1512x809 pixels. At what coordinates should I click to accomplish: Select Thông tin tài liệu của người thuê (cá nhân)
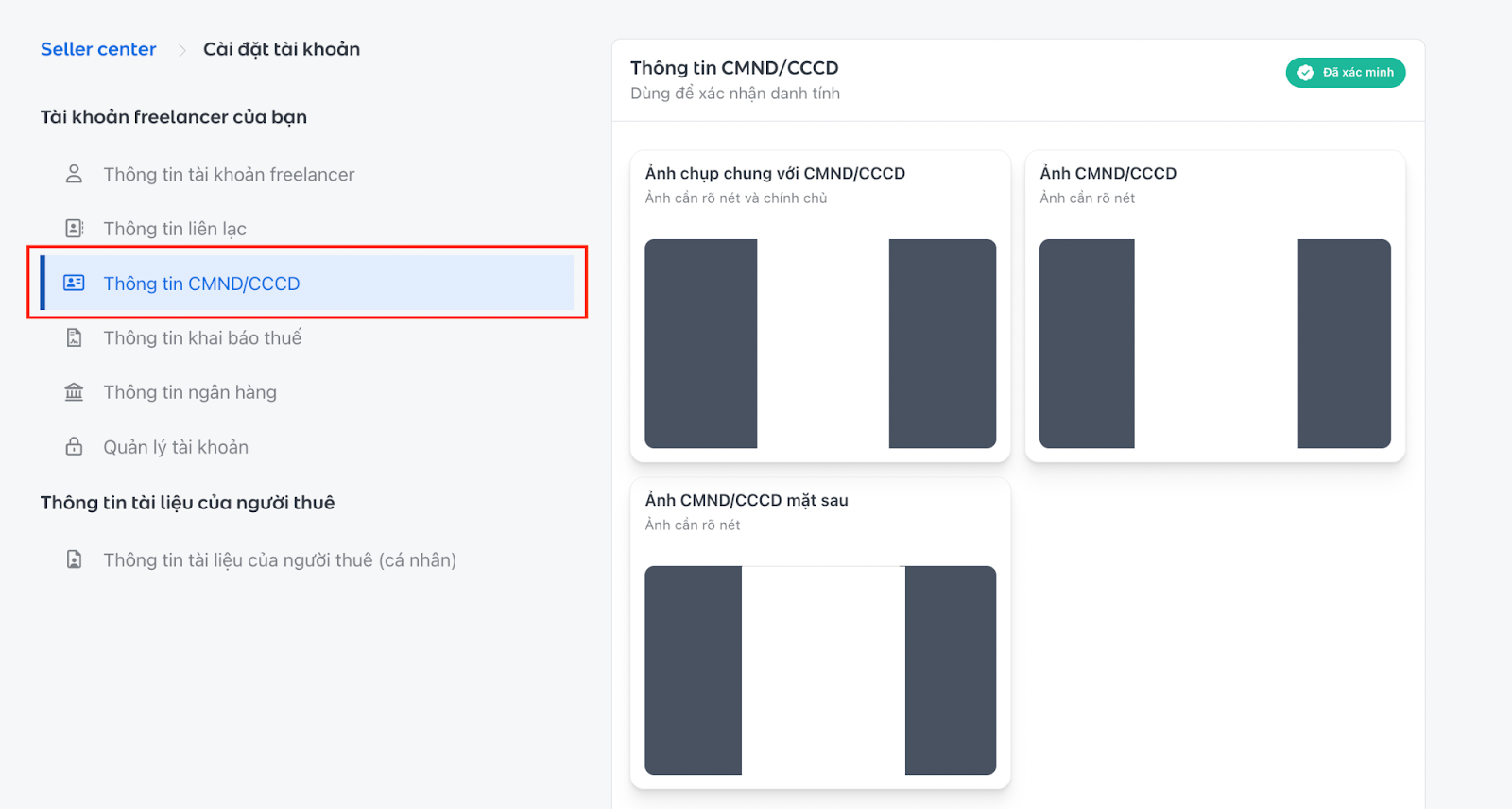[280, 559]
